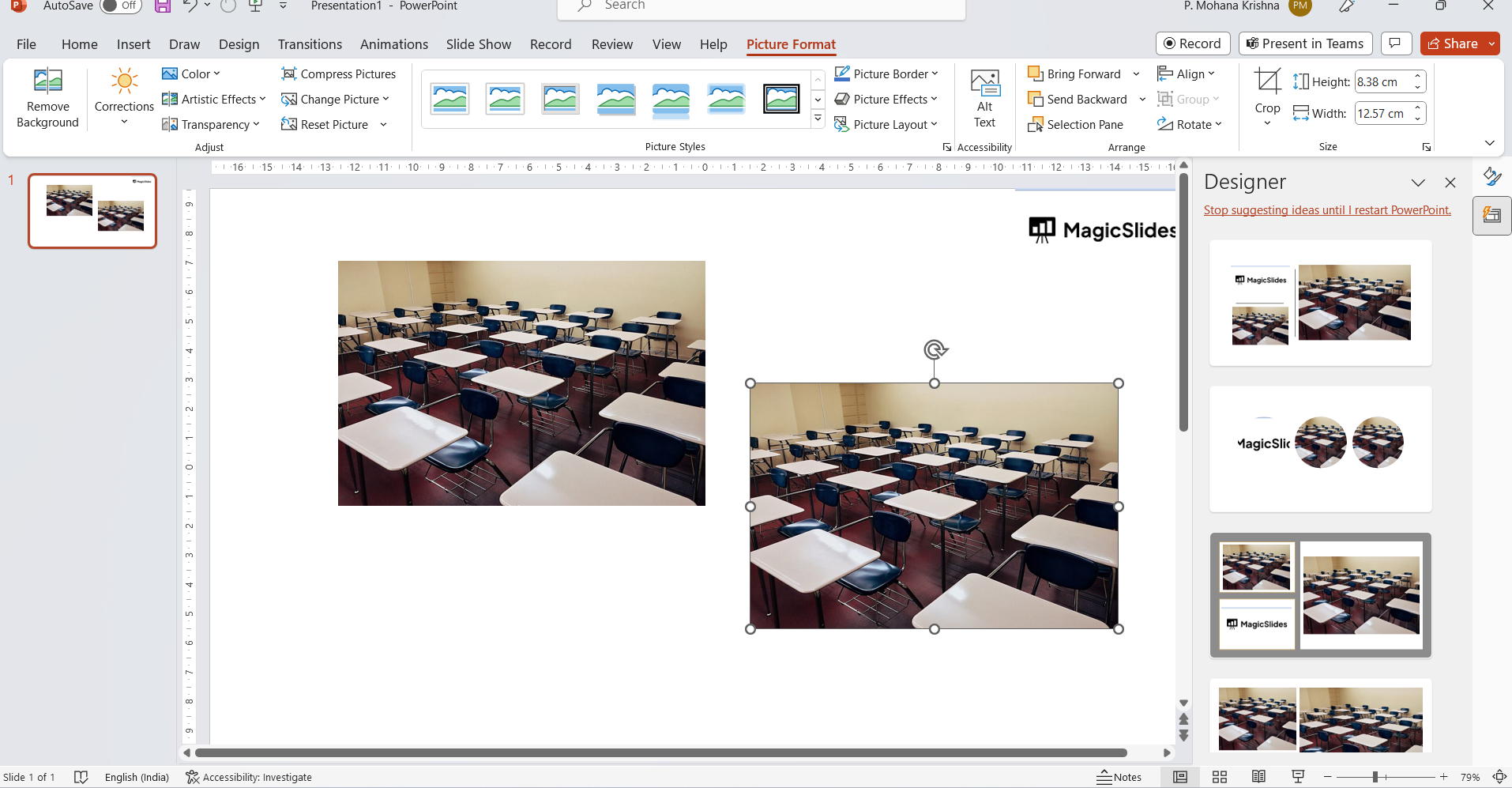The height and width of the screenshot is (788, 1512).
Task: Open the Transitions tab
Action: 310,44
